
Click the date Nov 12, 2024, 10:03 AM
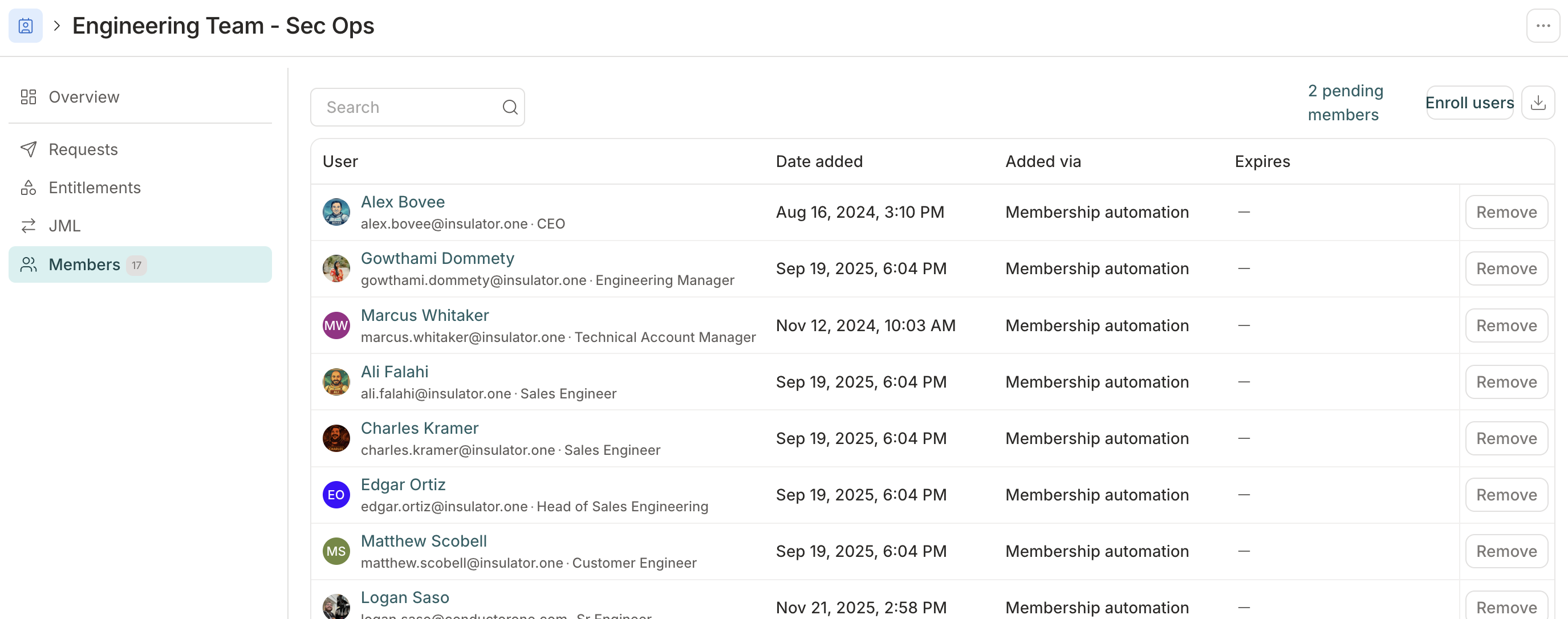[x=865, y=325]
